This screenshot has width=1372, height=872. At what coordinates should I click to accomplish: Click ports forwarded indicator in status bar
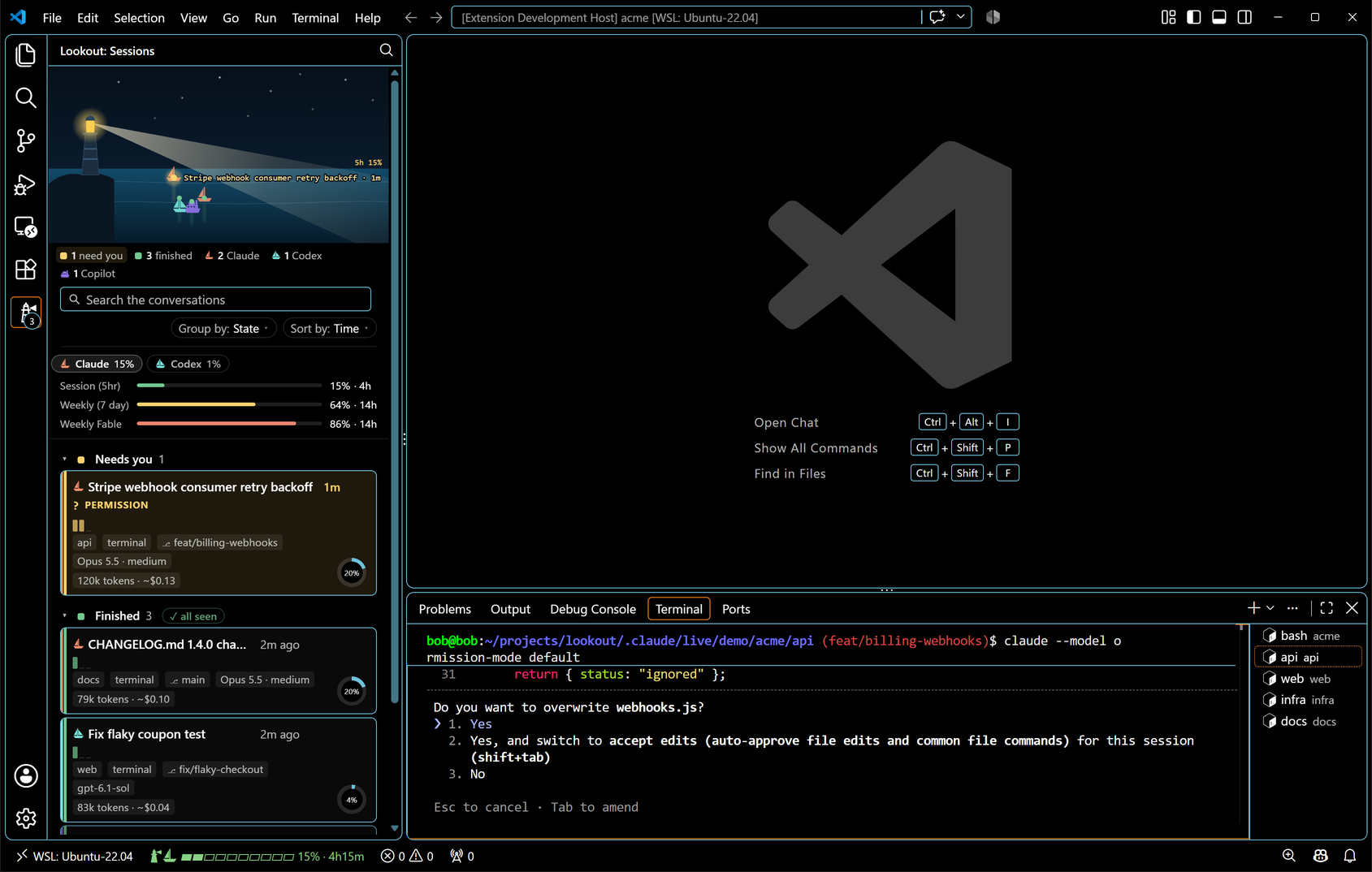[462, 856]
